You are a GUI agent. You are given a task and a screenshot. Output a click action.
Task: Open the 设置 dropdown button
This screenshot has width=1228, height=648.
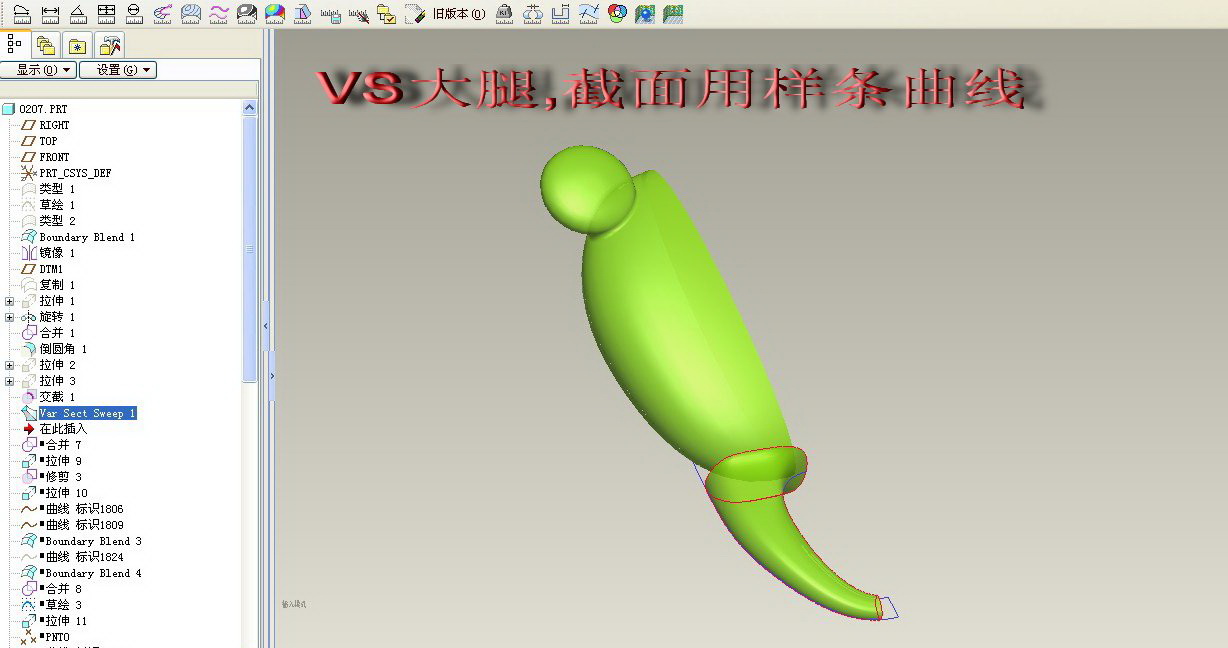(x=118, y=70)
